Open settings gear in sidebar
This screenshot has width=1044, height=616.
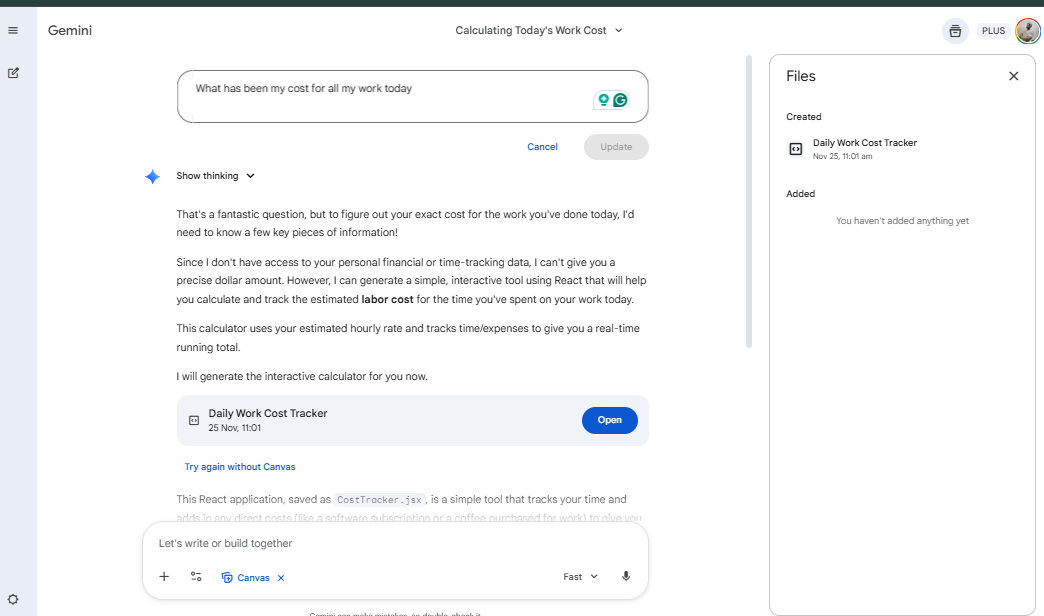tap(13, 599)
